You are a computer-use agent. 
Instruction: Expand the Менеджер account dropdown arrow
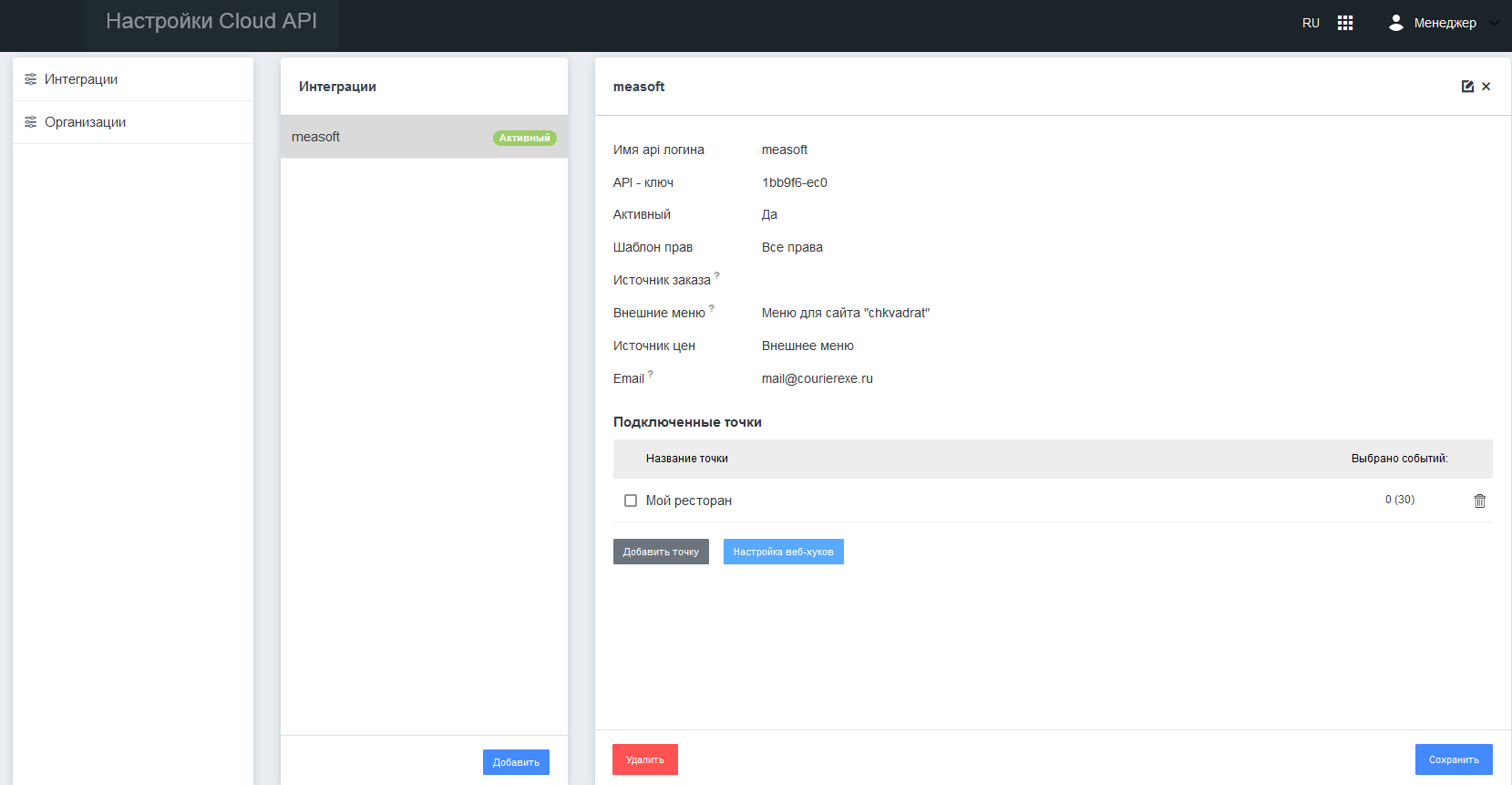1495,24
